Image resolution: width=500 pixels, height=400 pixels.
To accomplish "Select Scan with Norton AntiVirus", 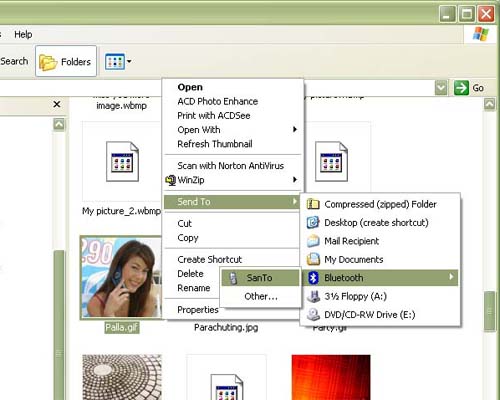I will pyautogui.click(x=230, y=166).
